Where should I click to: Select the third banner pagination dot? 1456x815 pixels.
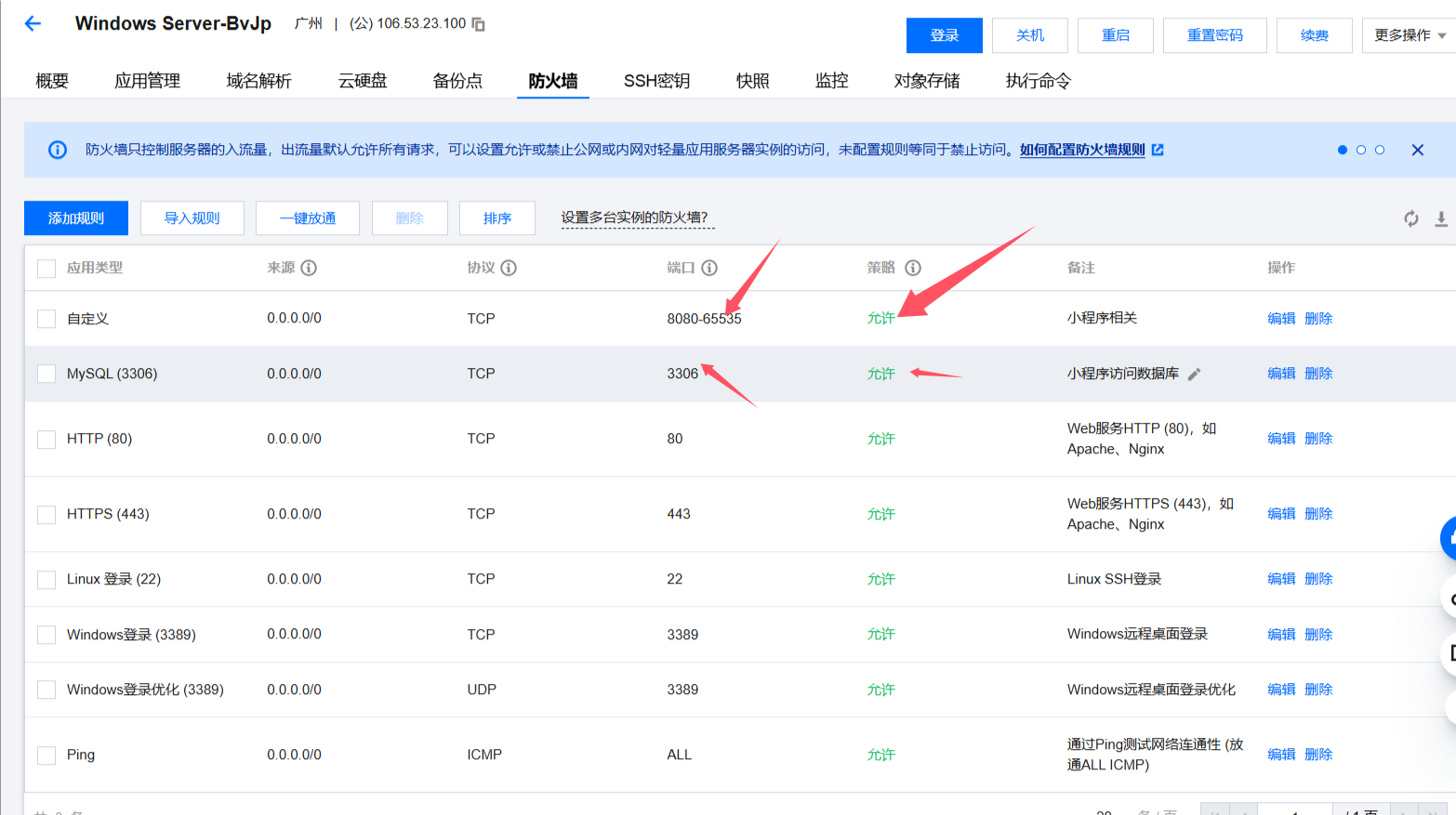1380,150
